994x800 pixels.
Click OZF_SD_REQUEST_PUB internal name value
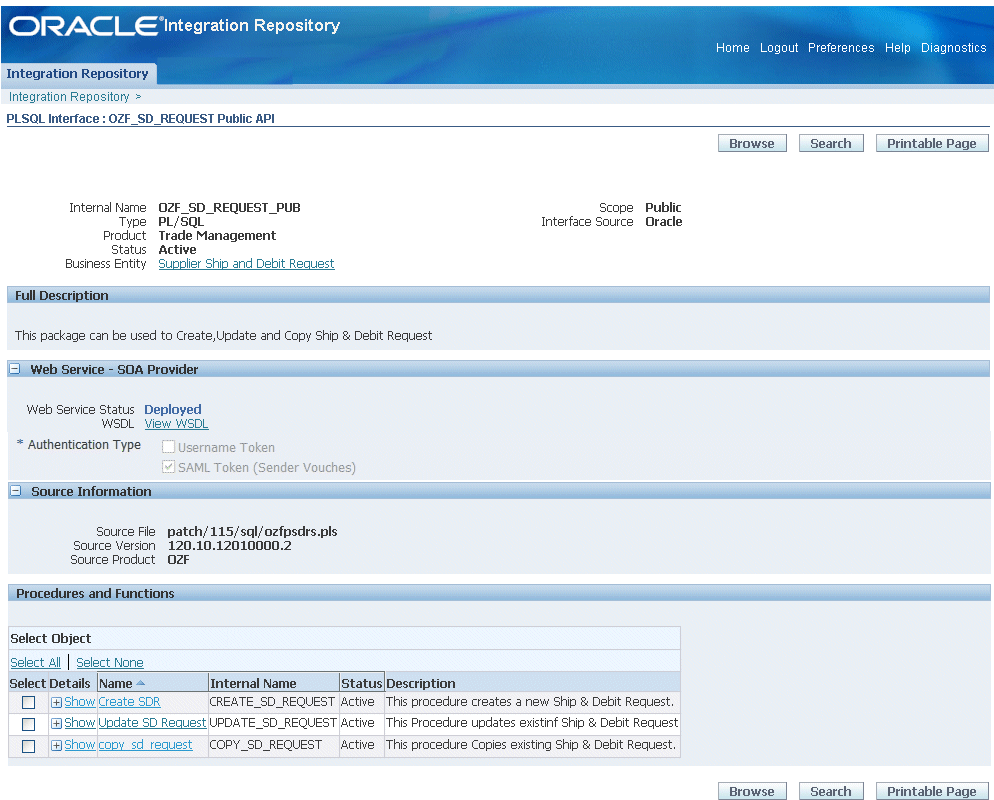pos(229,207)
